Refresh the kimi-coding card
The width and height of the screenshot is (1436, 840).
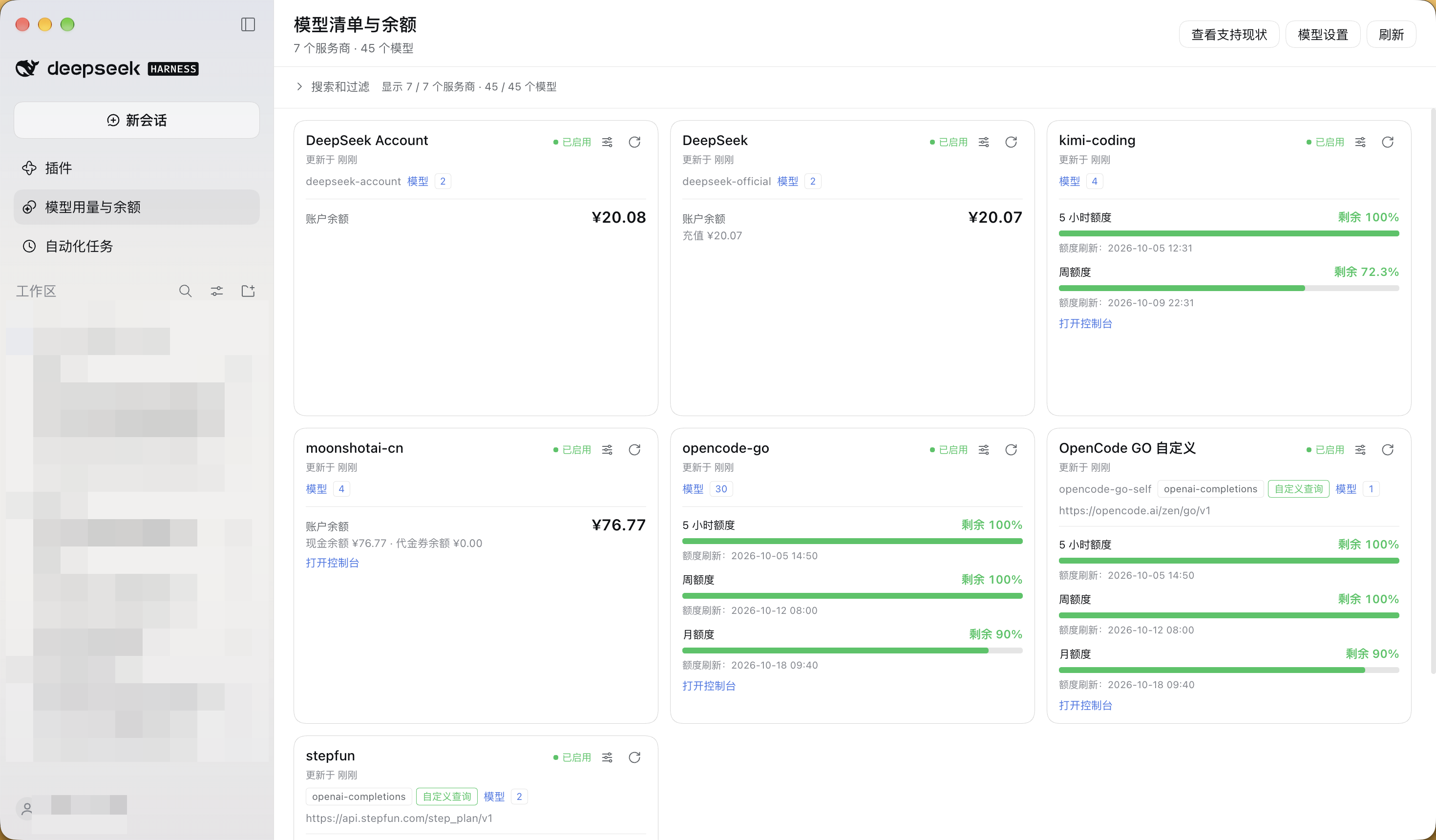1388,142
